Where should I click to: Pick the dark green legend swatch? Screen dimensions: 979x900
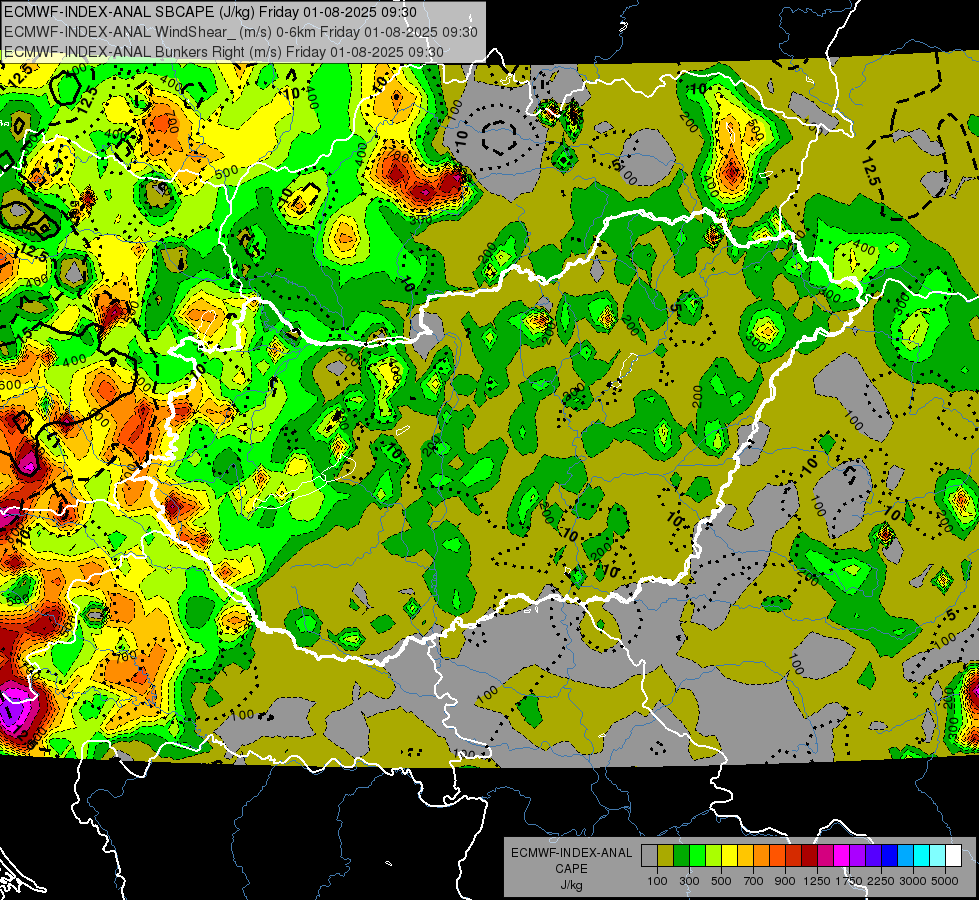point(681,856)
